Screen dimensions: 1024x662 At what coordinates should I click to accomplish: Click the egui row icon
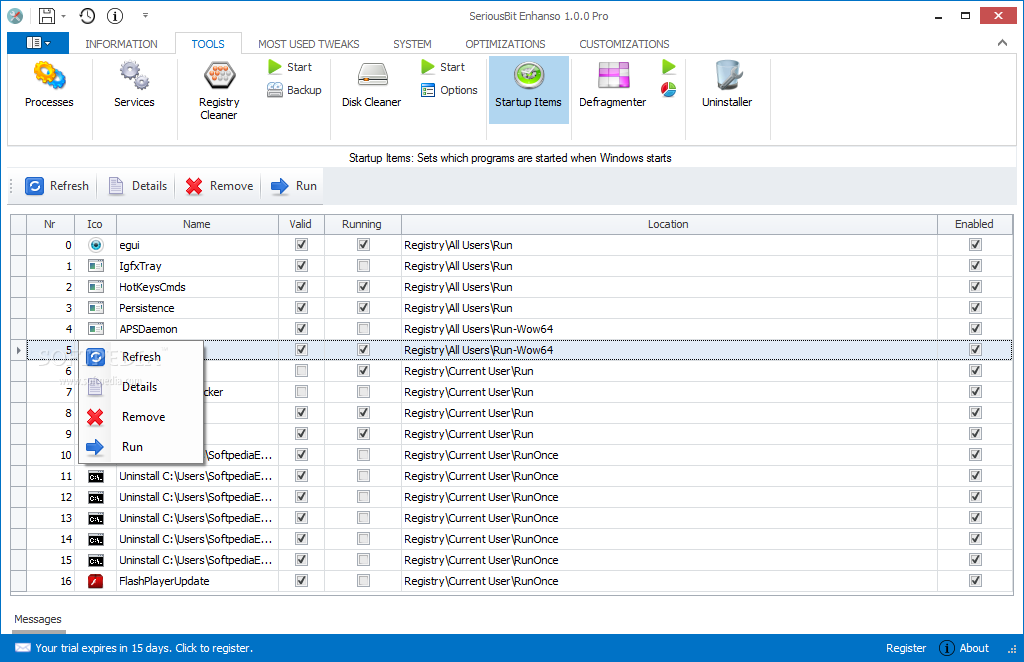(x=95, y=245)
